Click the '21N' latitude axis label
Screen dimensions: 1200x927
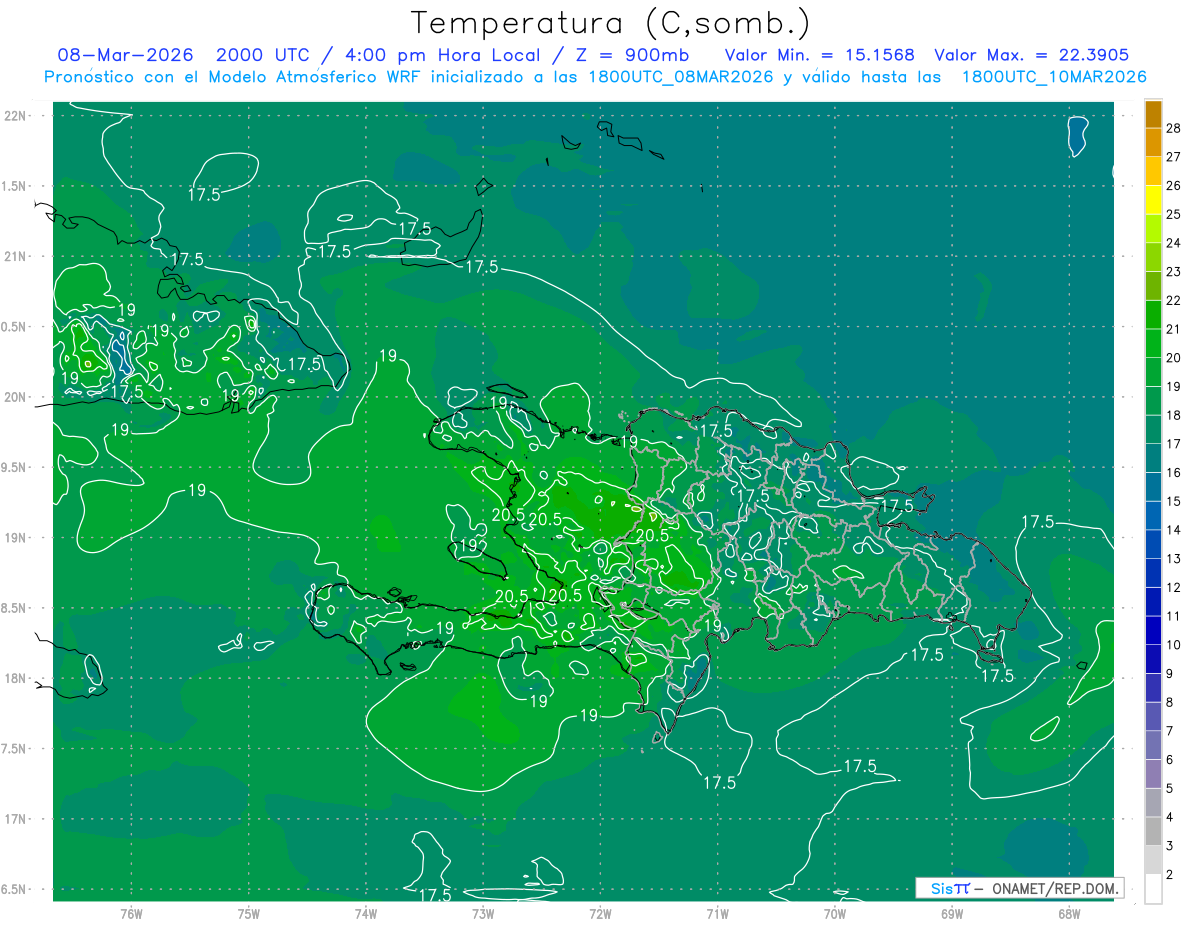15,256
